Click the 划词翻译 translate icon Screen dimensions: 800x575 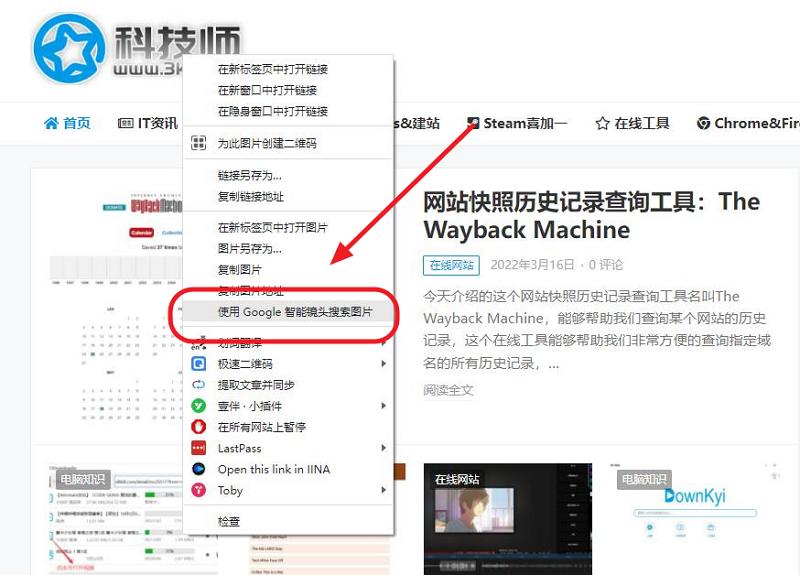(198, 342)
